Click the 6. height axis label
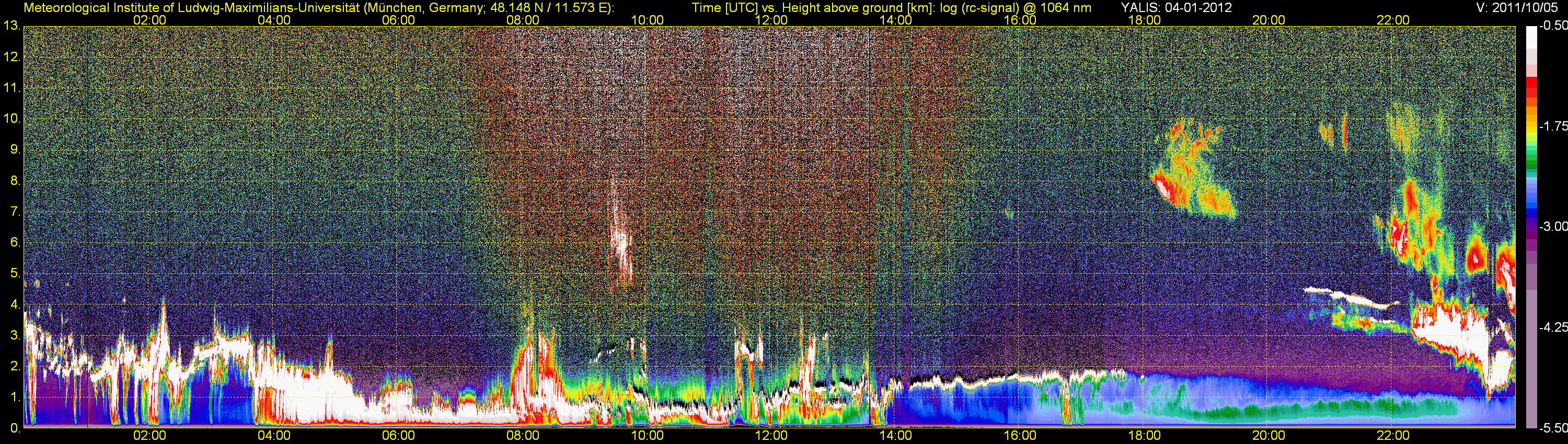This screenshot has height=444, width=1568. [x=15, y=243]
